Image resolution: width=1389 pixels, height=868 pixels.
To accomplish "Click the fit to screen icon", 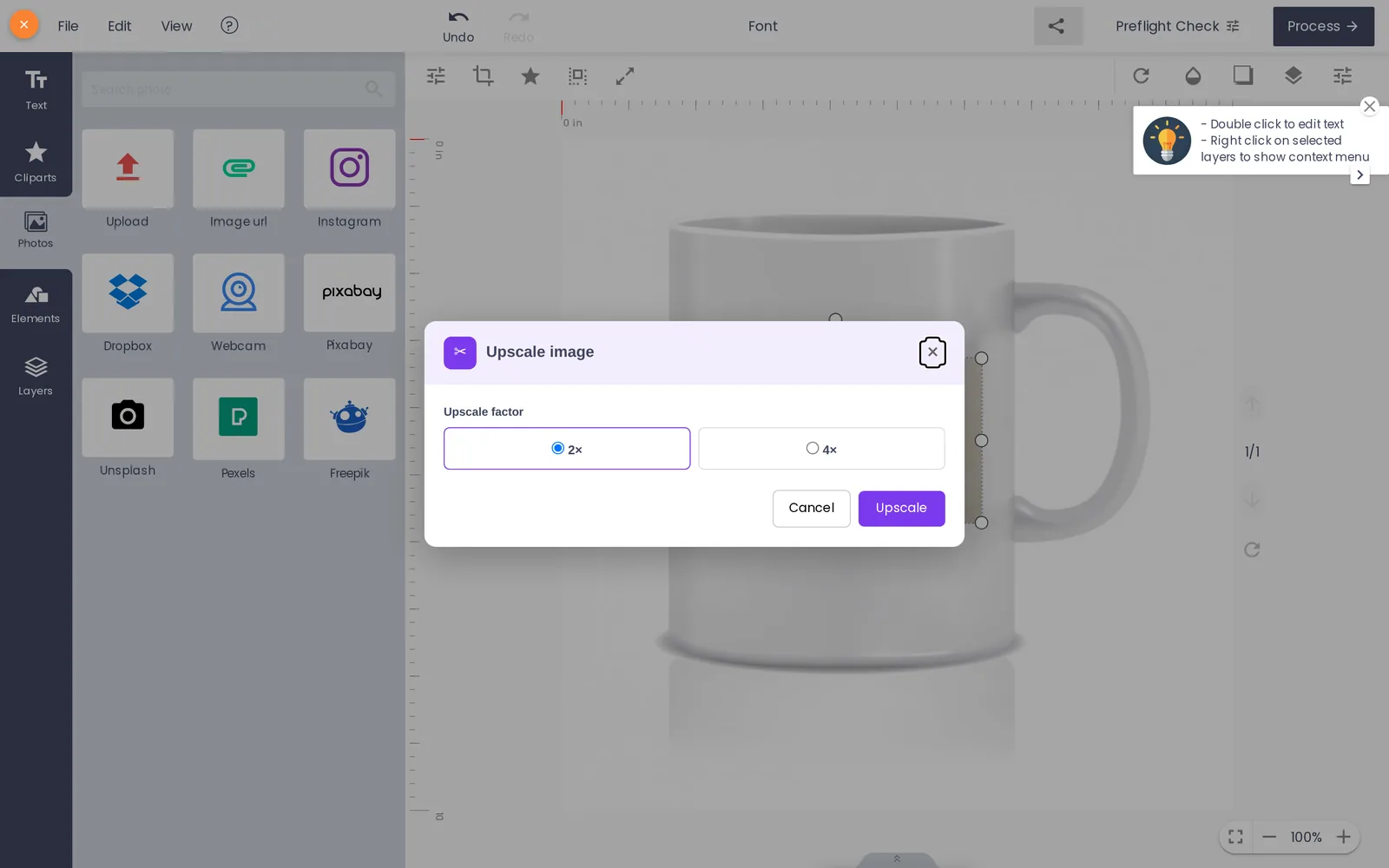I will coord(1235,837).
